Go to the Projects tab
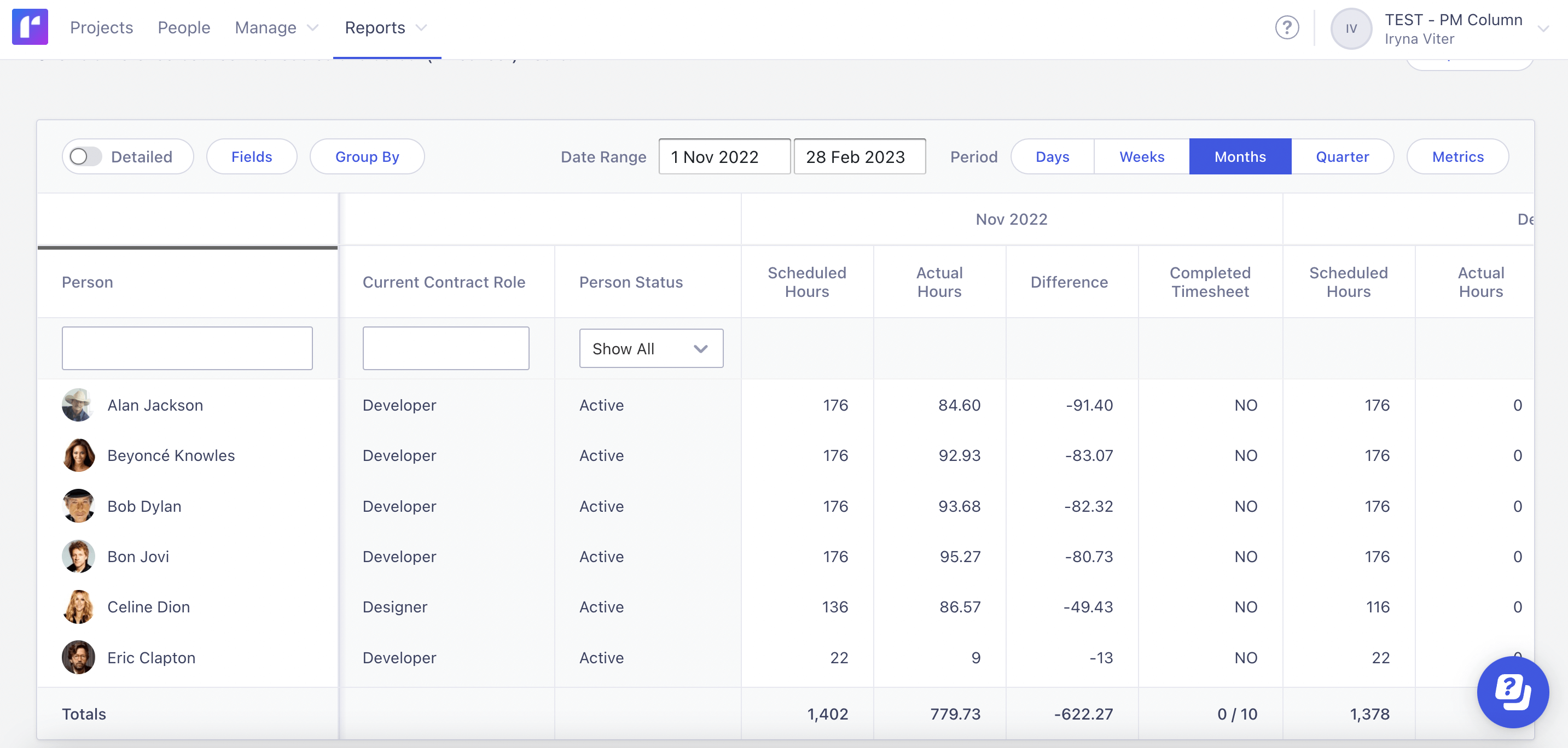 pyautogui.click(x=101, y=28)
